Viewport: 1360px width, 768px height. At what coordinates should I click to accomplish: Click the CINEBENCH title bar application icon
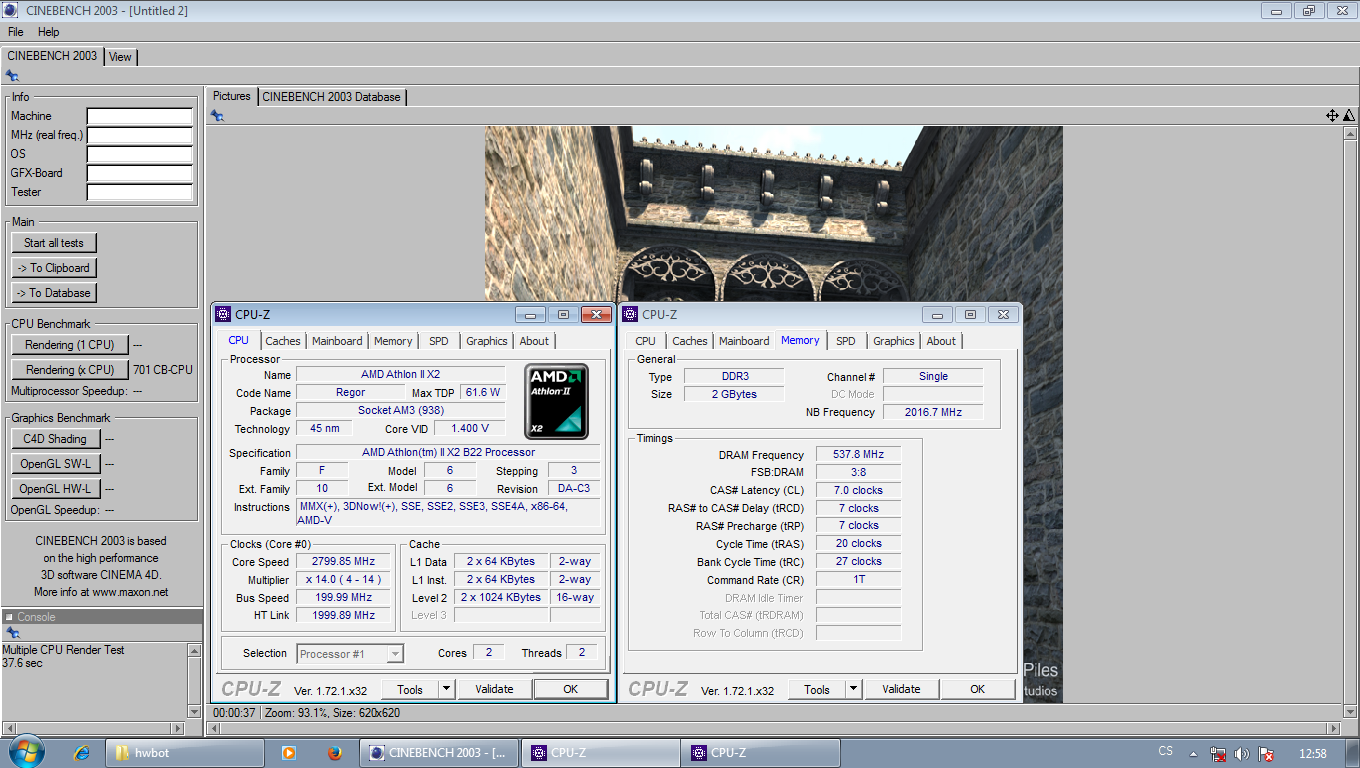point(12,11)
